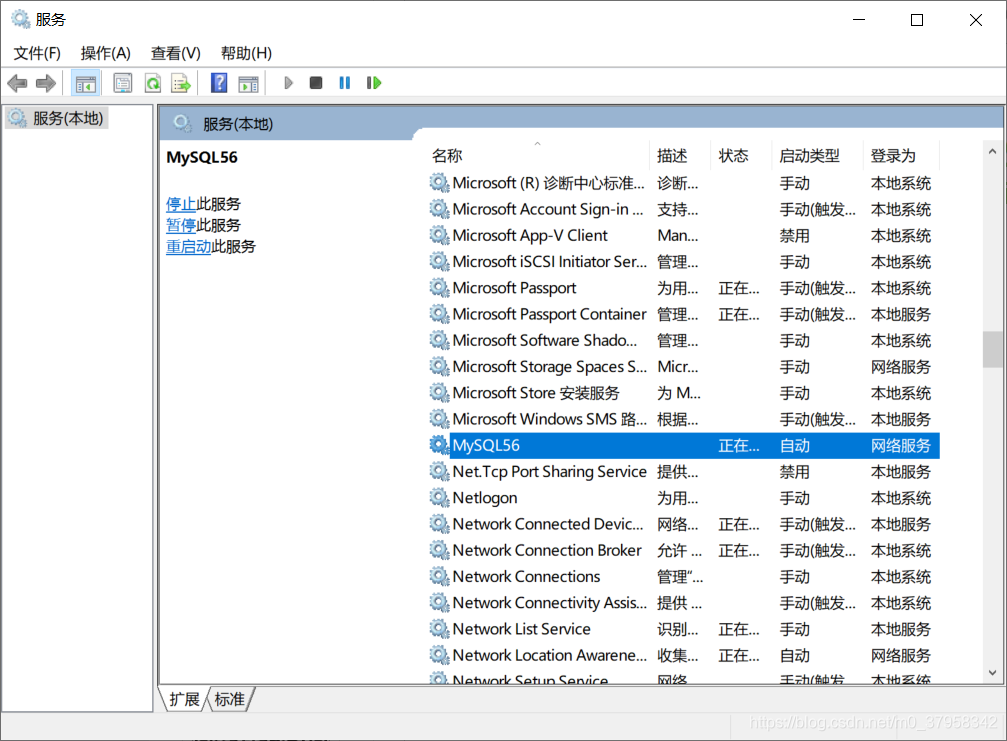Image resolution: width=1007 pixels, height=741 pixels.
Task: Open the 帮助(H) menu
Action: click(246, 53)
